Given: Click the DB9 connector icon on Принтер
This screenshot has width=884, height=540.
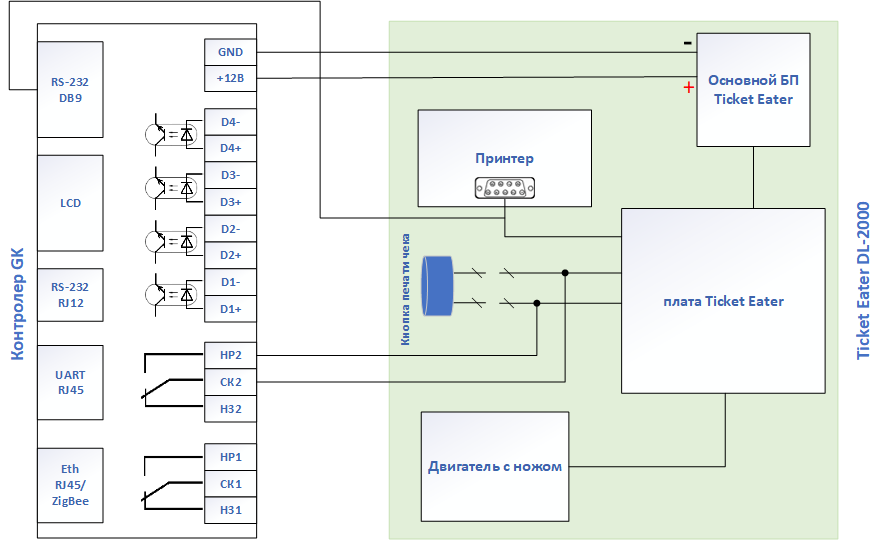Looking at the screenshot, I should click(505, 188).
